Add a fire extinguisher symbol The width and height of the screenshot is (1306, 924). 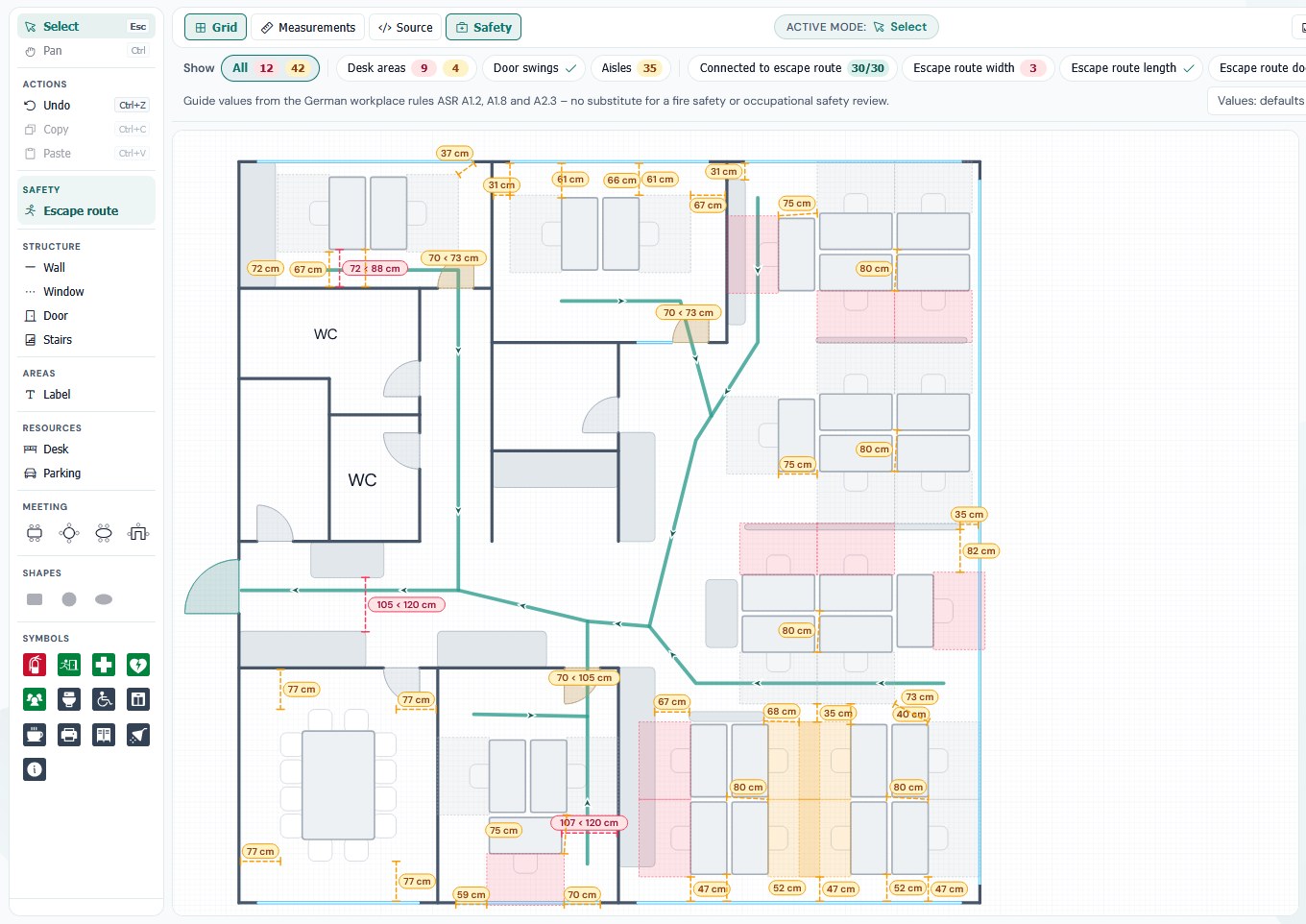pos(35,665)
